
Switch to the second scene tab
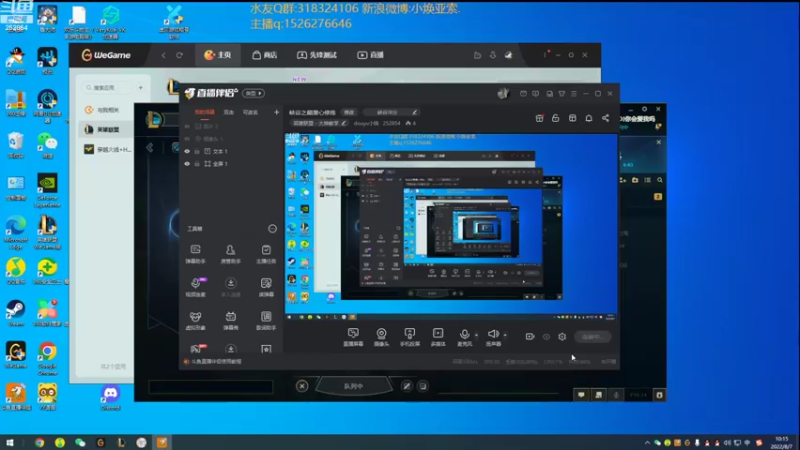pos(229,112)
